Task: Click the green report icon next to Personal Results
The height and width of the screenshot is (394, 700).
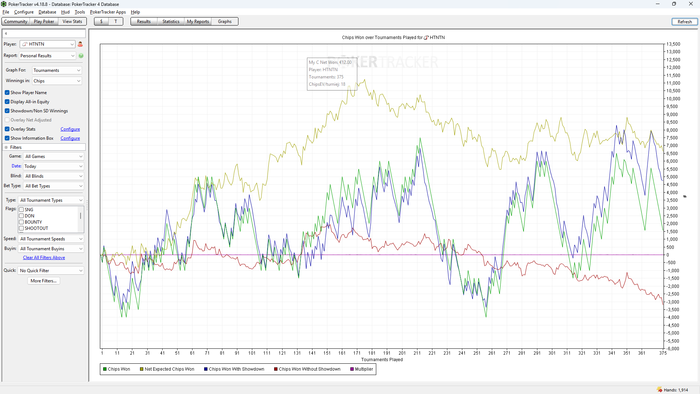Action: (x=81, y=56)
